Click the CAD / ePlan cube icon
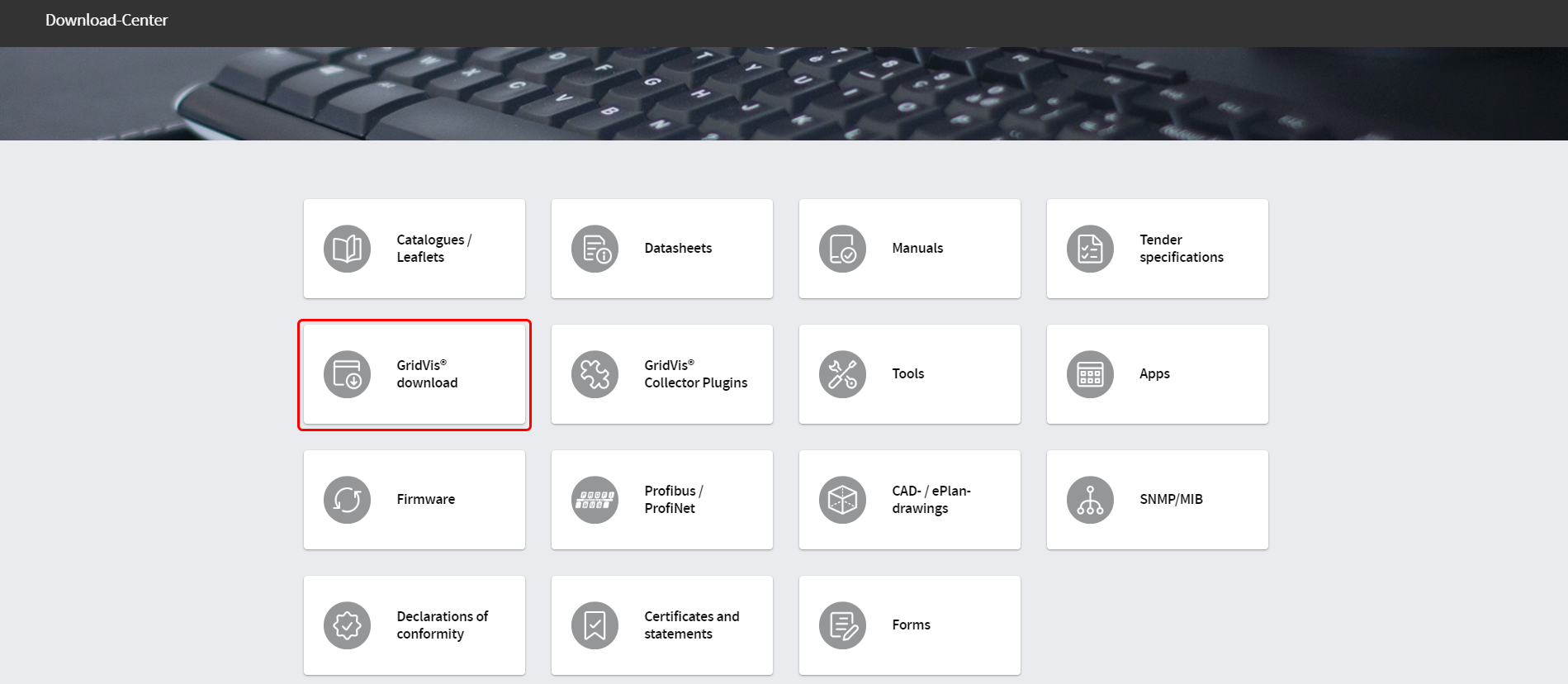The image size is (1568, 684). click(x=842, y=500)
